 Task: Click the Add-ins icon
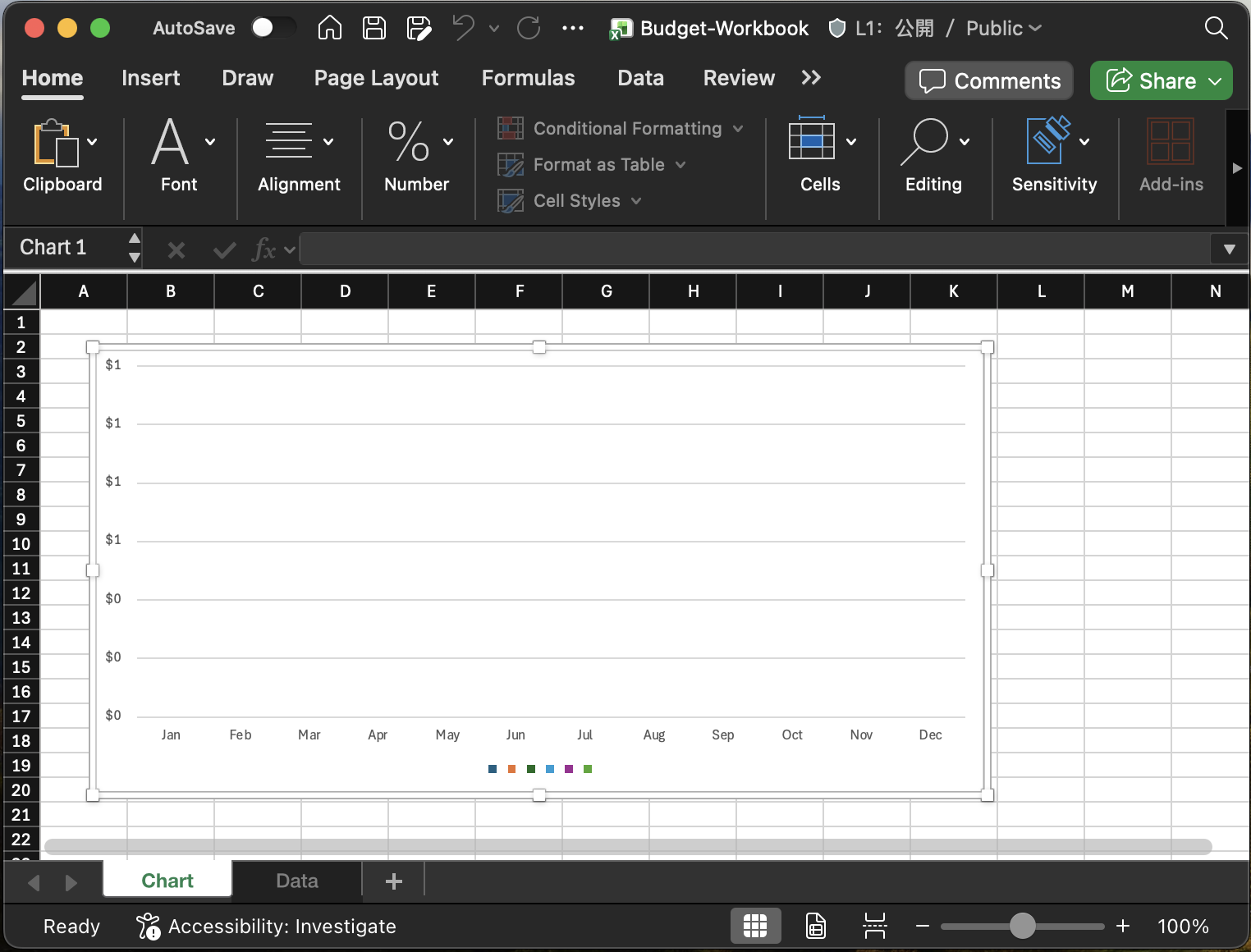click(x=1171, y=141)
